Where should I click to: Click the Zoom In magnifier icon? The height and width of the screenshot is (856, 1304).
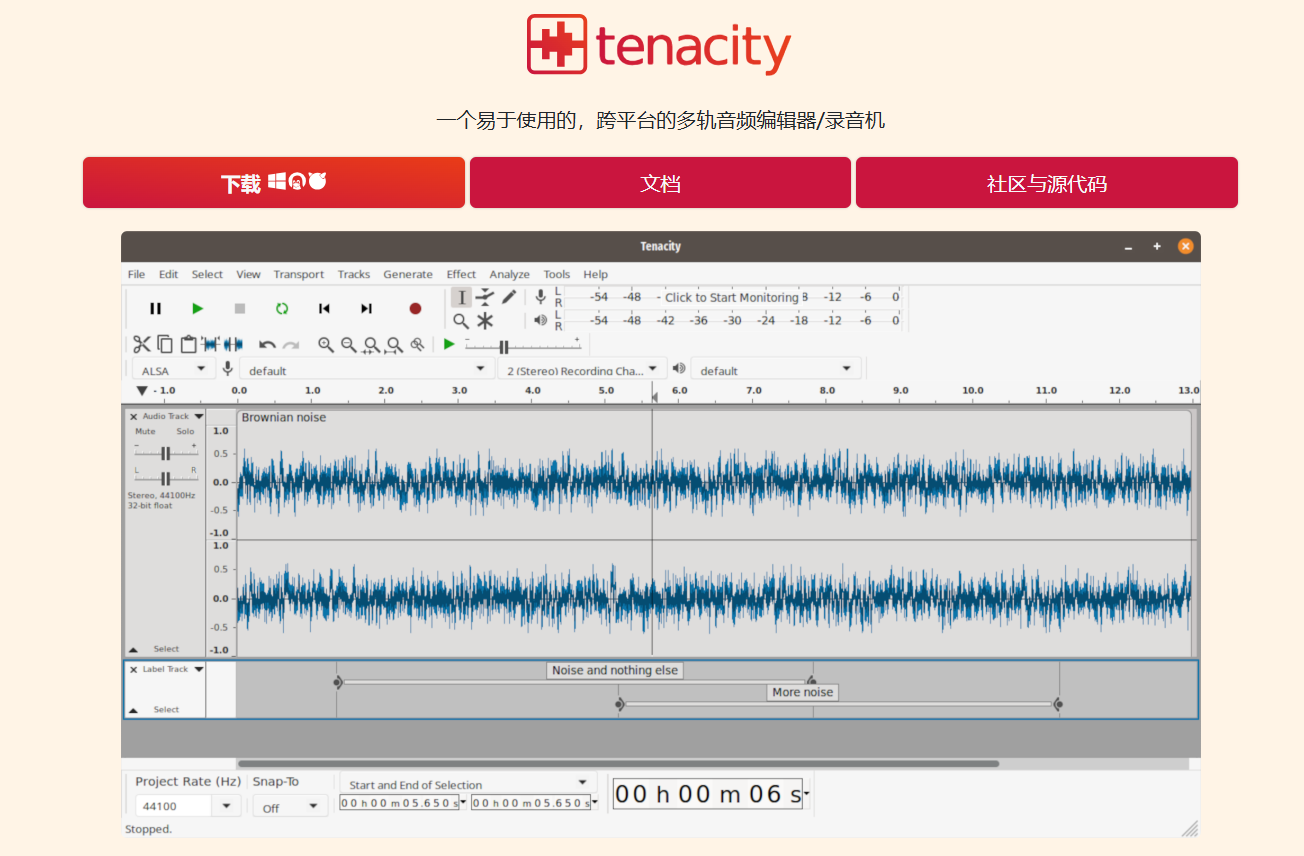click(326, 344)
